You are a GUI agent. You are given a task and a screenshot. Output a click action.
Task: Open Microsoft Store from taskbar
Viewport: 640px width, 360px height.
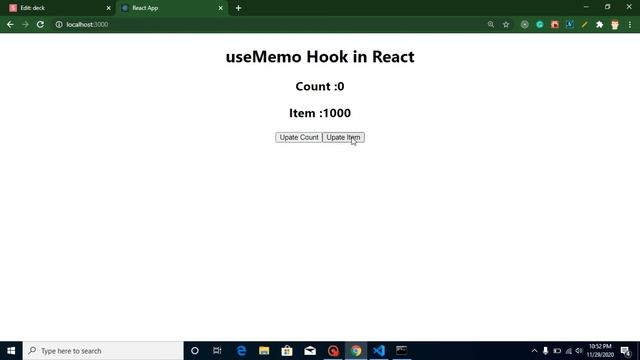point(287,351)
